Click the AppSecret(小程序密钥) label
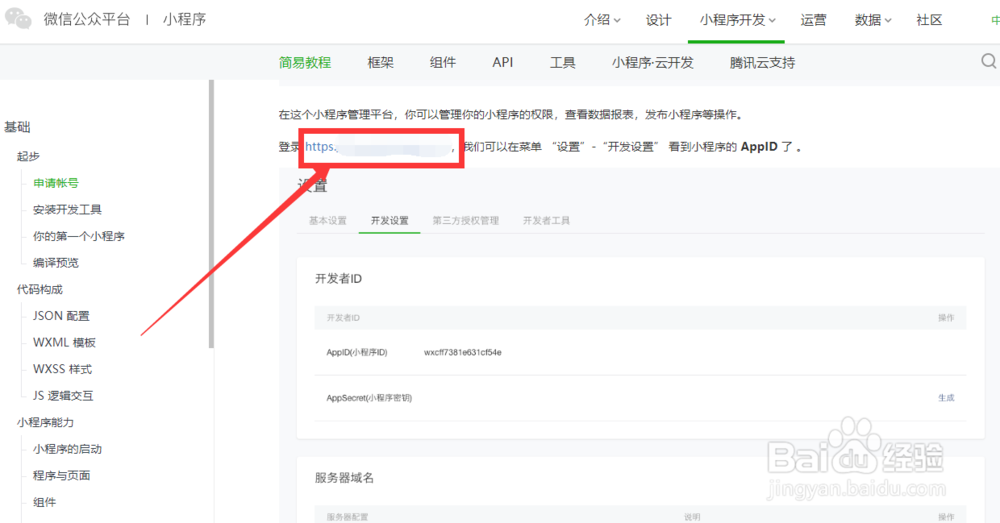This screenshot has width=1000, height=523. pos(369,398)
